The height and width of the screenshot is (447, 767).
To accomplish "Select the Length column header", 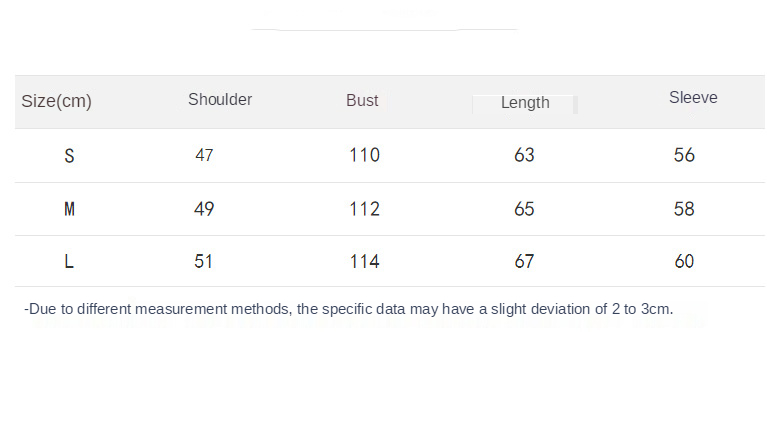I will coord(525,103).
